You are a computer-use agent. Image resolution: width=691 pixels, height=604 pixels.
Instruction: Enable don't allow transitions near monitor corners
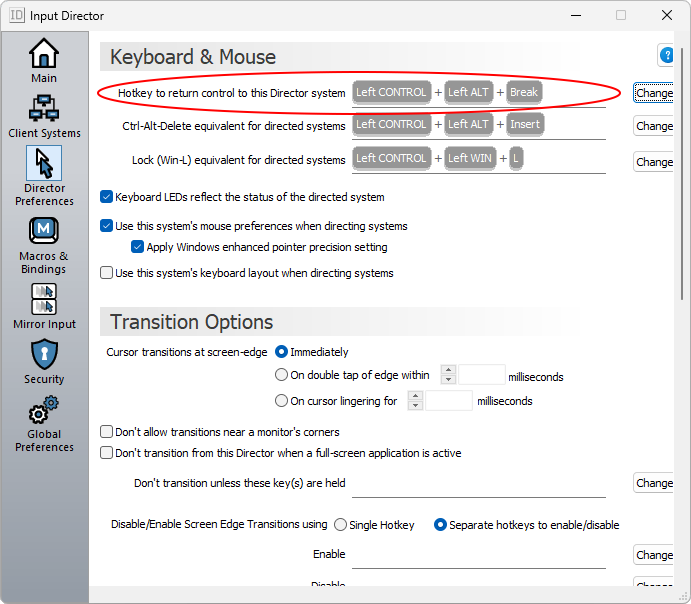(x=107, y=432)
